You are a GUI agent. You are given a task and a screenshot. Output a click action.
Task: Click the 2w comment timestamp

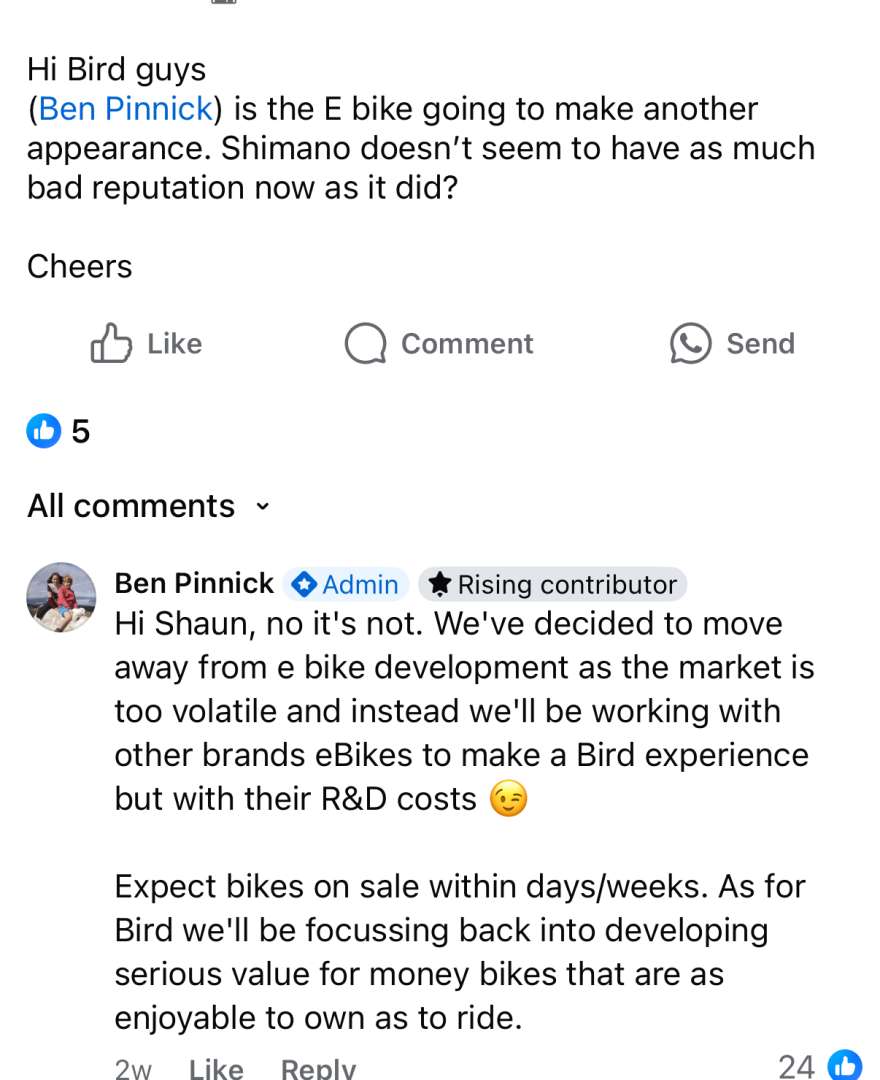tap(133, 1068)
